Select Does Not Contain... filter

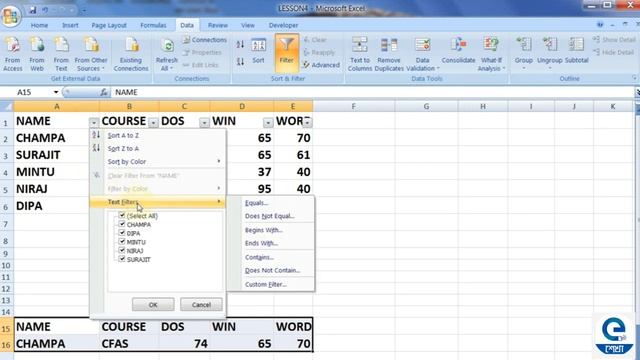click(272, 270)
